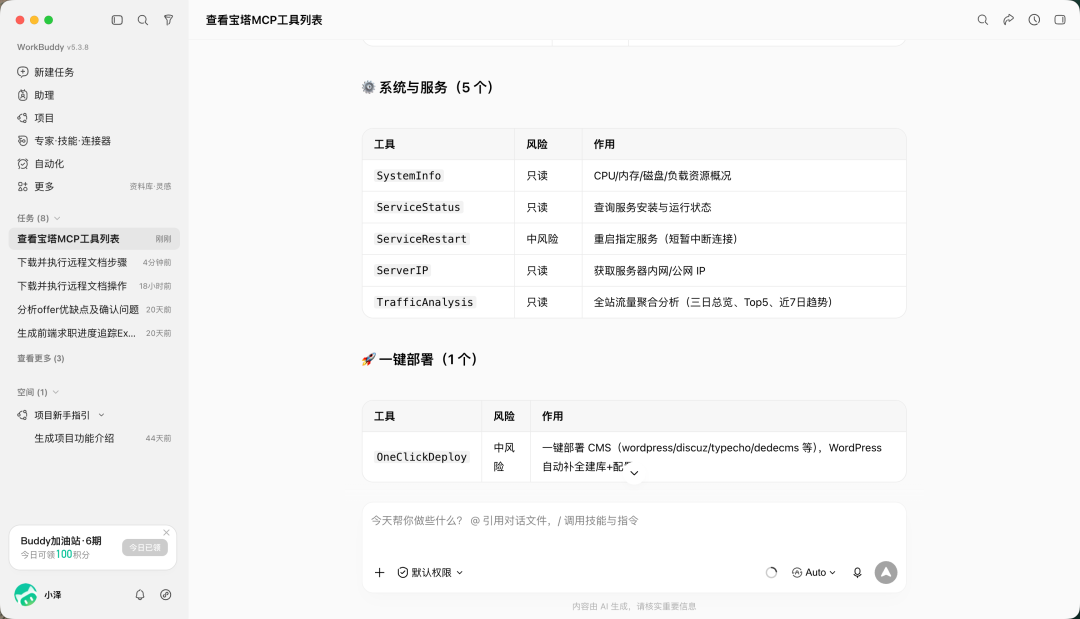Click the OneClickDeploy tool cell
This screenshot has height=619, width=1080.
[422, 457]
